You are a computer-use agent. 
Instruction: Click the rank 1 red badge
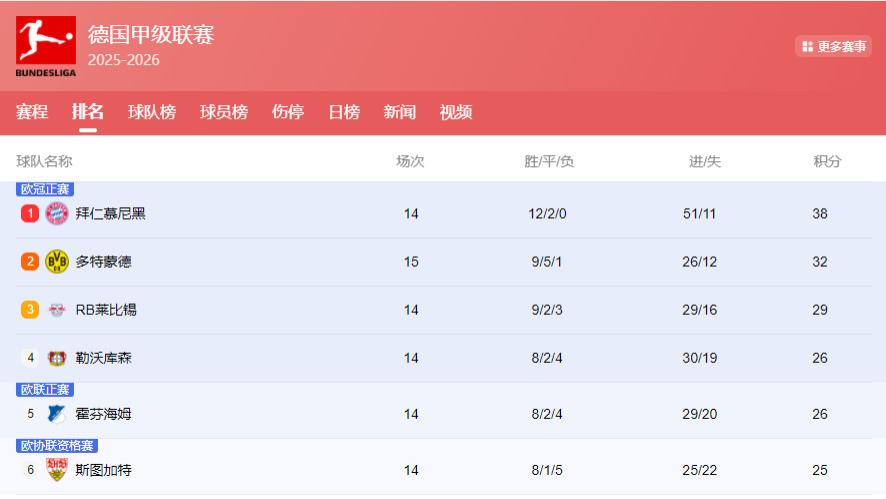pyautogui.click(x=30, y=214)
